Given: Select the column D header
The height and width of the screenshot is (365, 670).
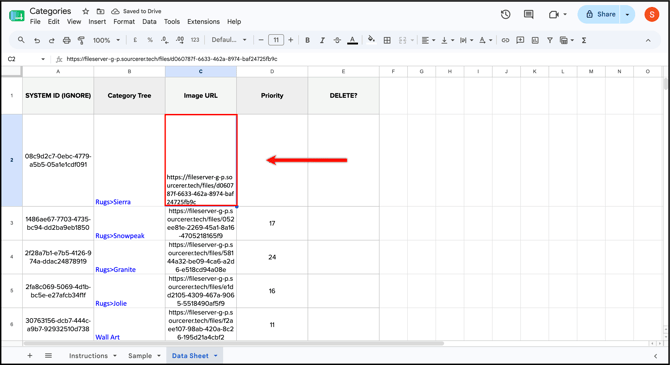Looking at the screenshot, I should [272, 71].
